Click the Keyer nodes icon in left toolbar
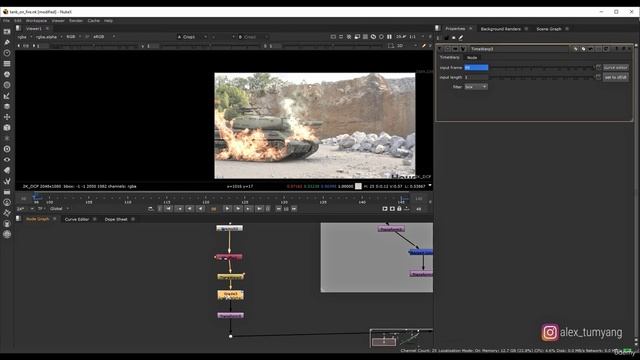640x360 pixels. [x=7, y=96]
